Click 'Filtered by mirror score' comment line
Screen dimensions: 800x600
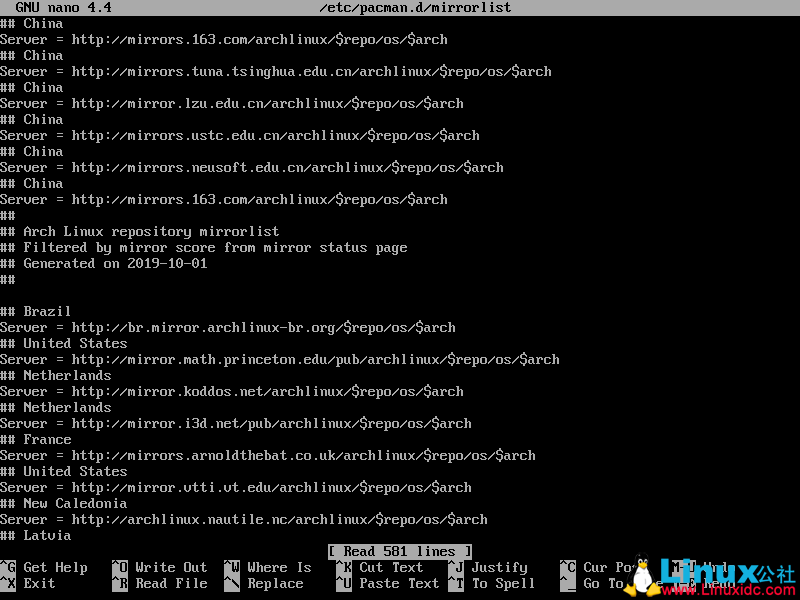(204, 247)
